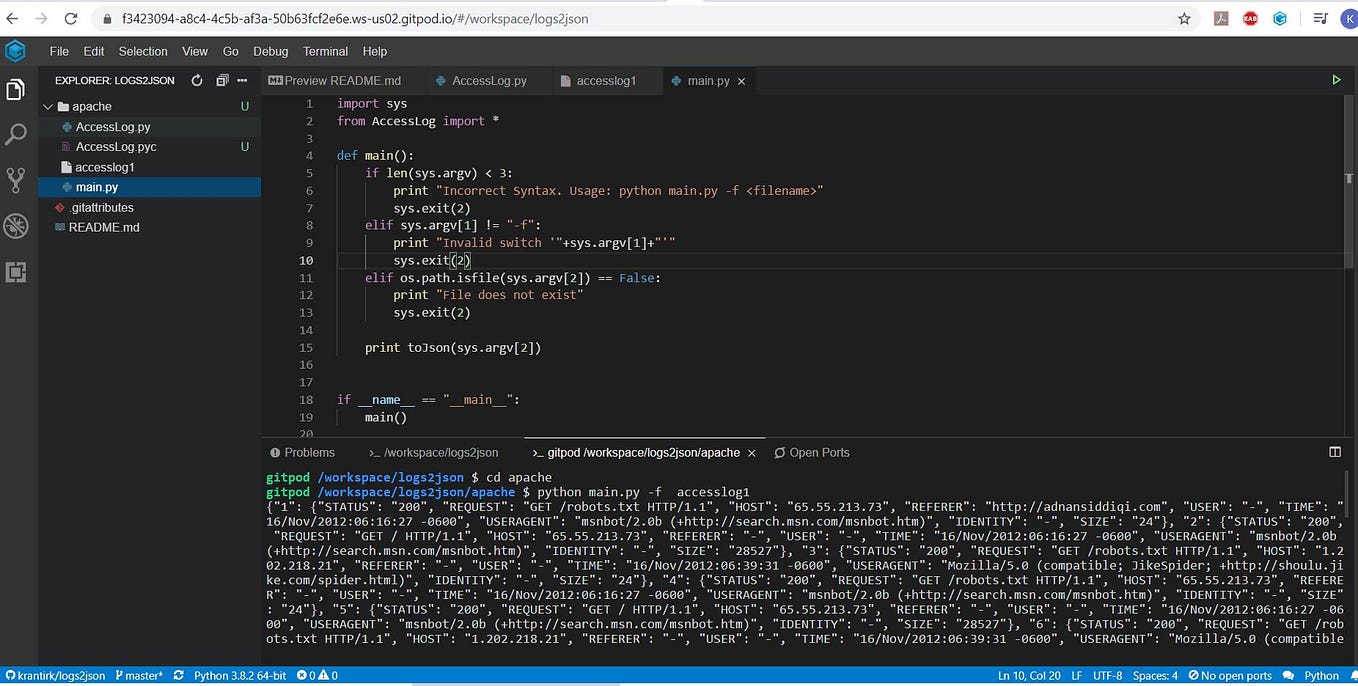Open the Explorer files icon in activity bar

pos(15,90)
